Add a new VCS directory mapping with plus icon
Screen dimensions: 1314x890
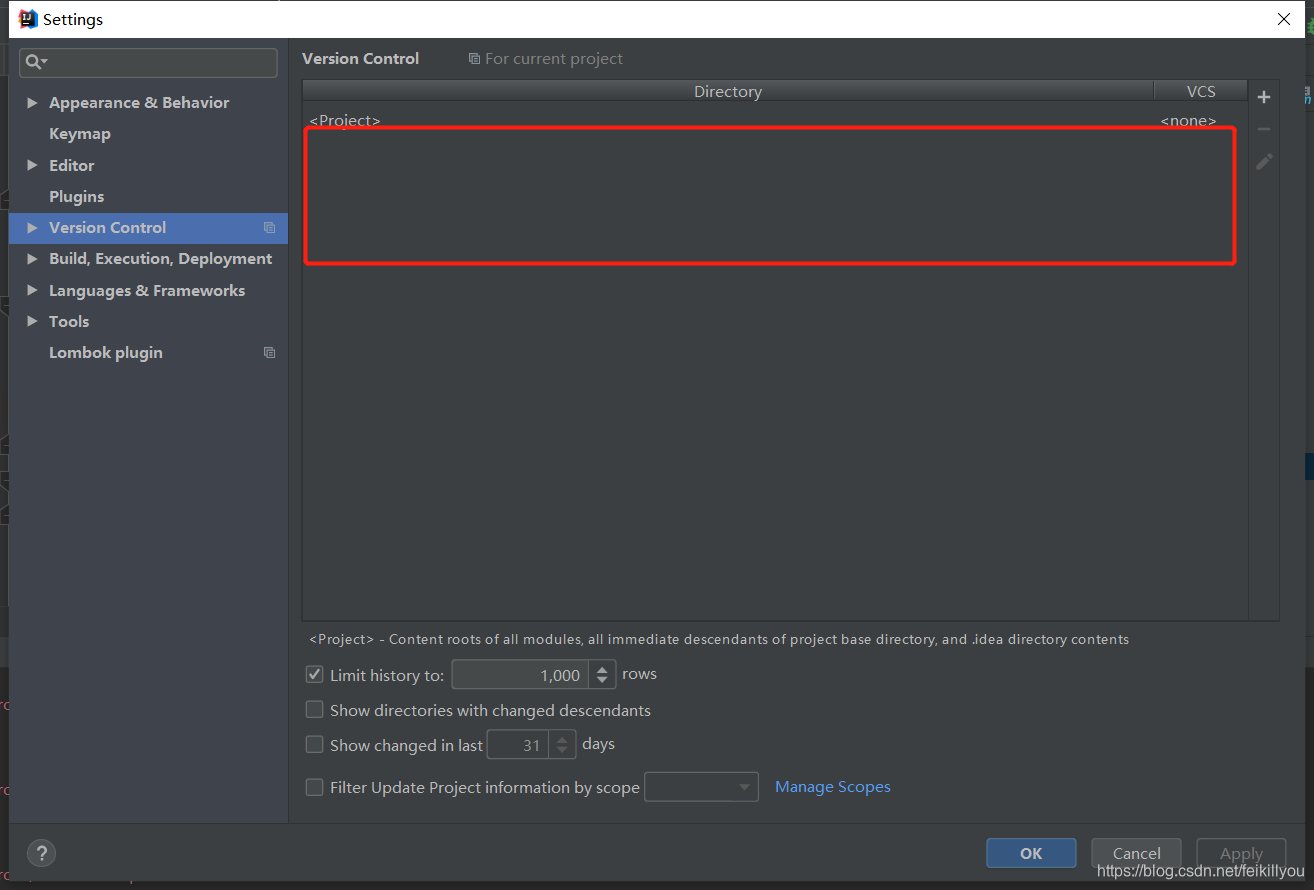tap(1263, 97)
